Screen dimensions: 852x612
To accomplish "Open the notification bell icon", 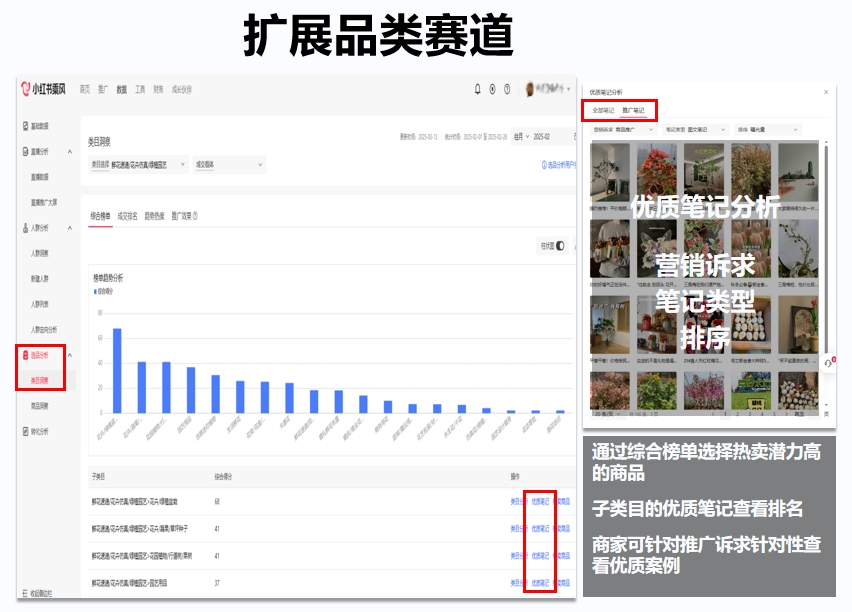I will [477, 89].
